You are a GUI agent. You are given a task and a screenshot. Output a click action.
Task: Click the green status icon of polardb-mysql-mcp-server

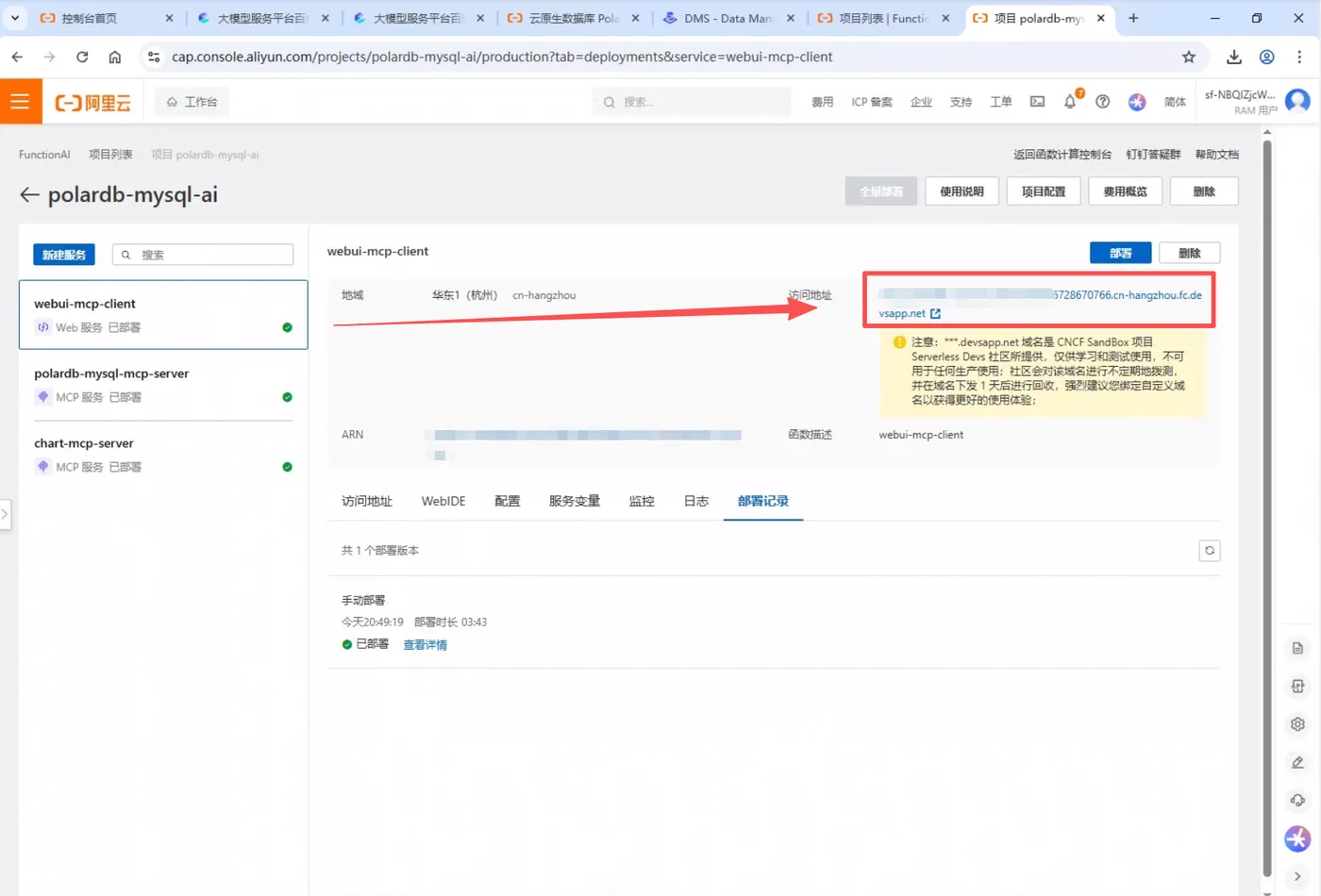tap(287, 397)
